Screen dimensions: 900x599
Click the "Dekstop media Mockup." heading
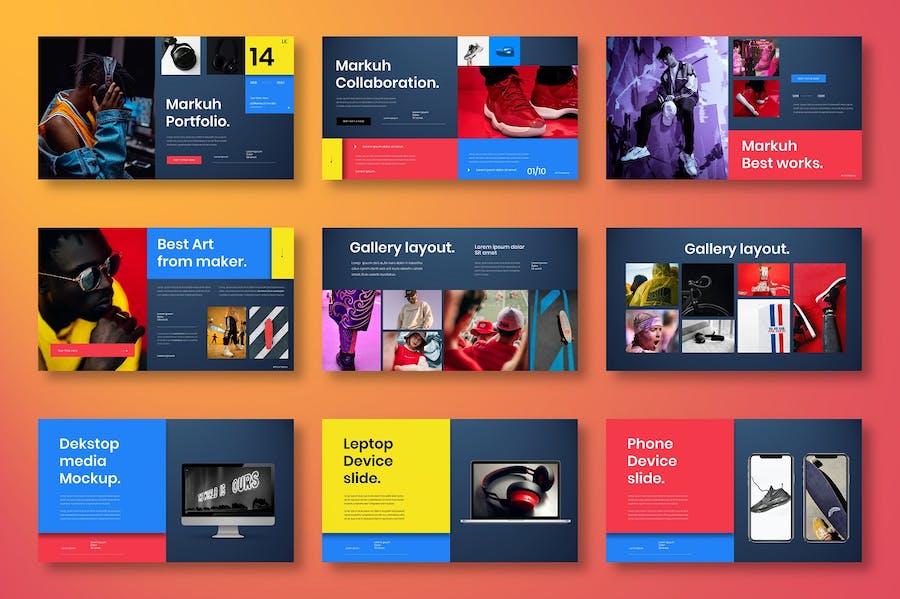pyautogui.click(x=90, y=461)
